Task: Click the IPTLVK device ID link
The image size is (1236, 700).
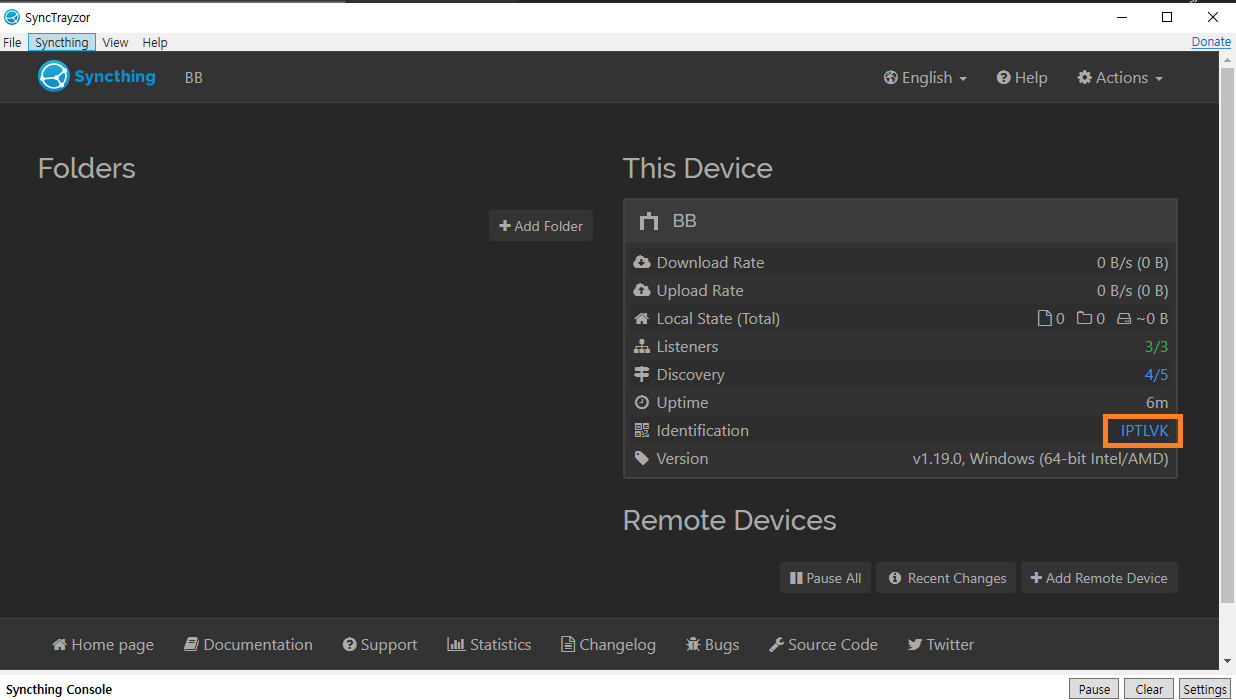Action: (1144, 431)
